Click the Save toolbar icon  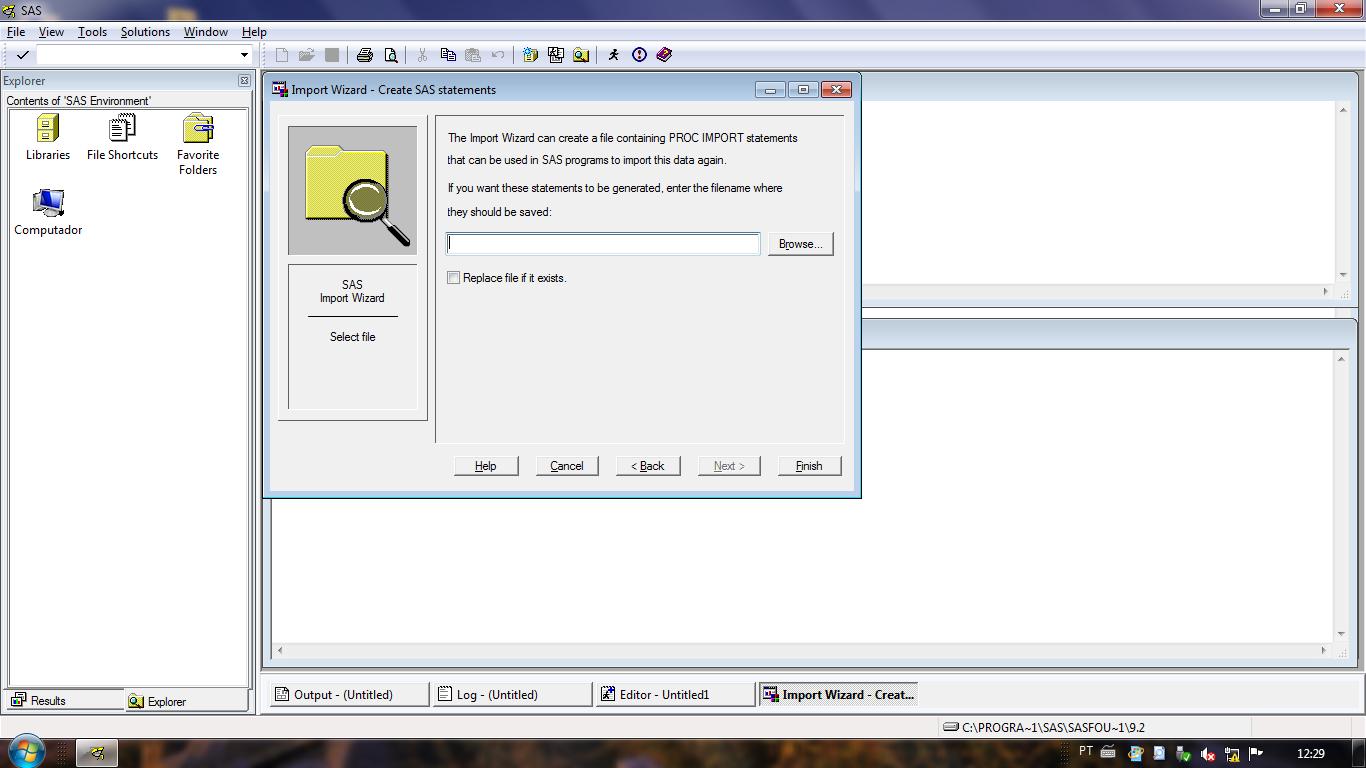tap(332, 55)
